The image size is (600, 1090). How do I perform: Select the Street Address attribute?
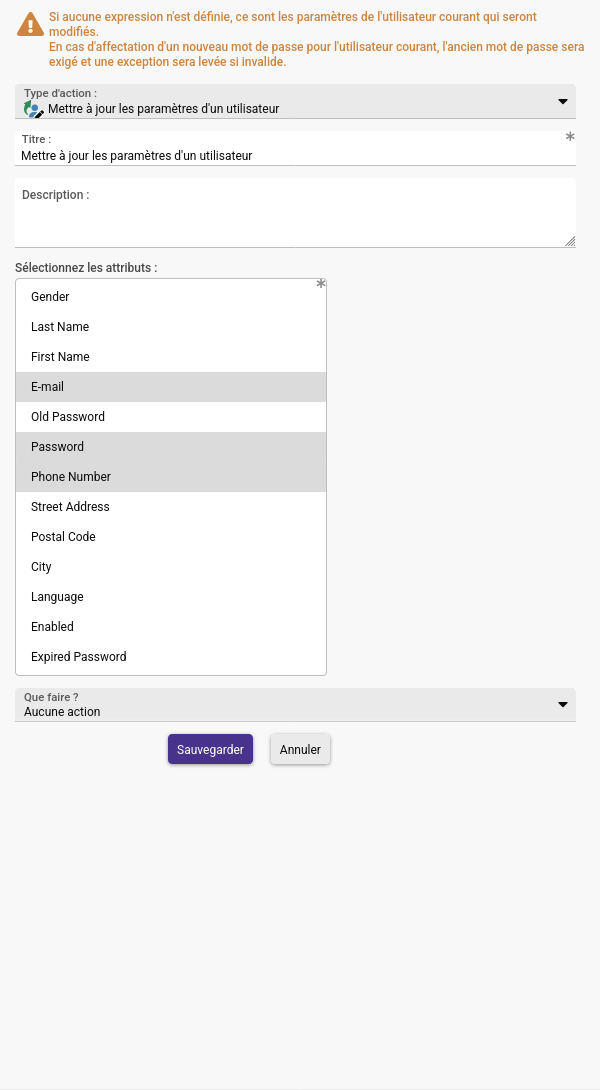pos(170,507)
